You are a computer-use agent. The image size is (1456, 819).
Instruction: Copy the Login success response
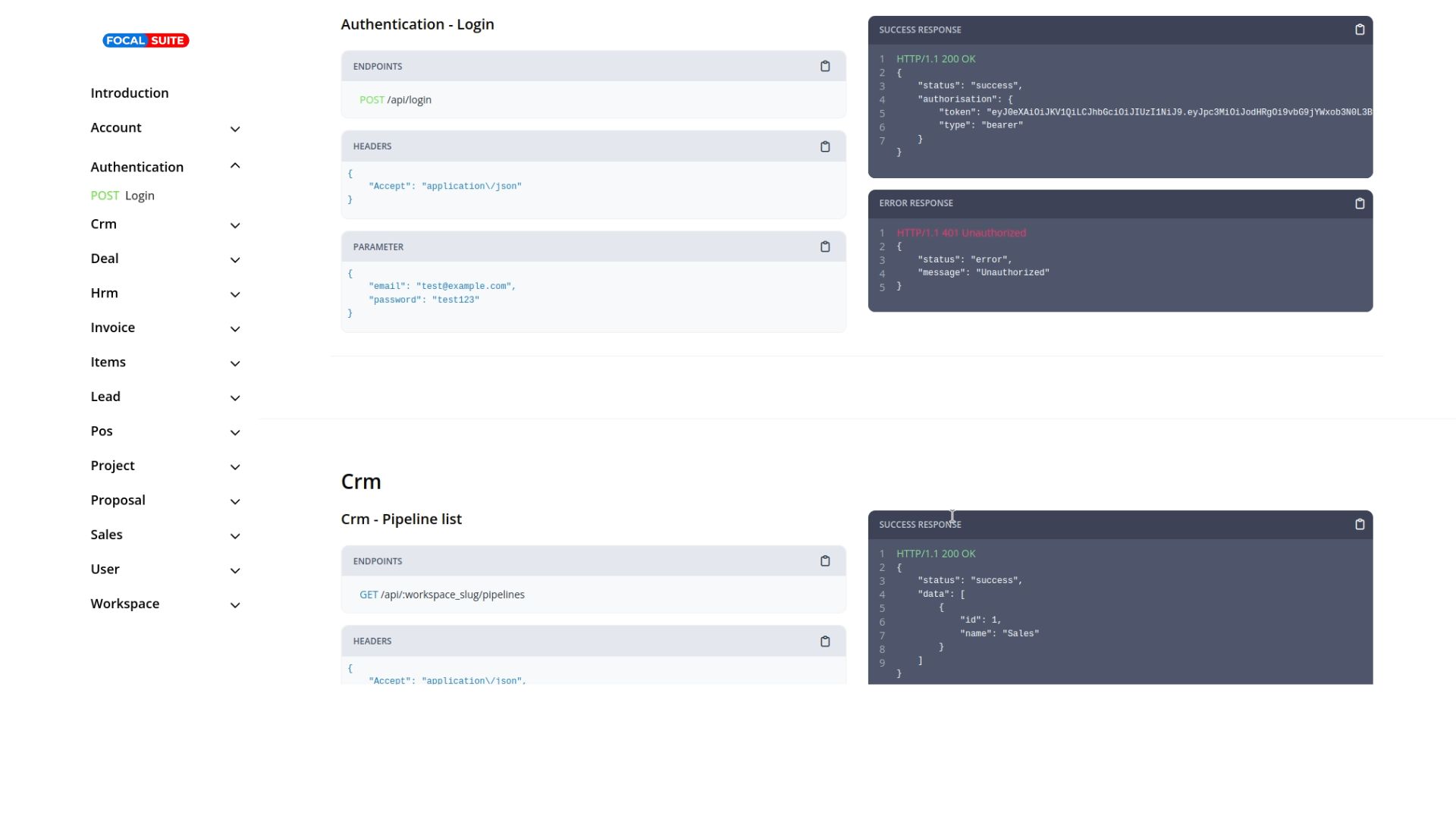tap(1359, 30)
